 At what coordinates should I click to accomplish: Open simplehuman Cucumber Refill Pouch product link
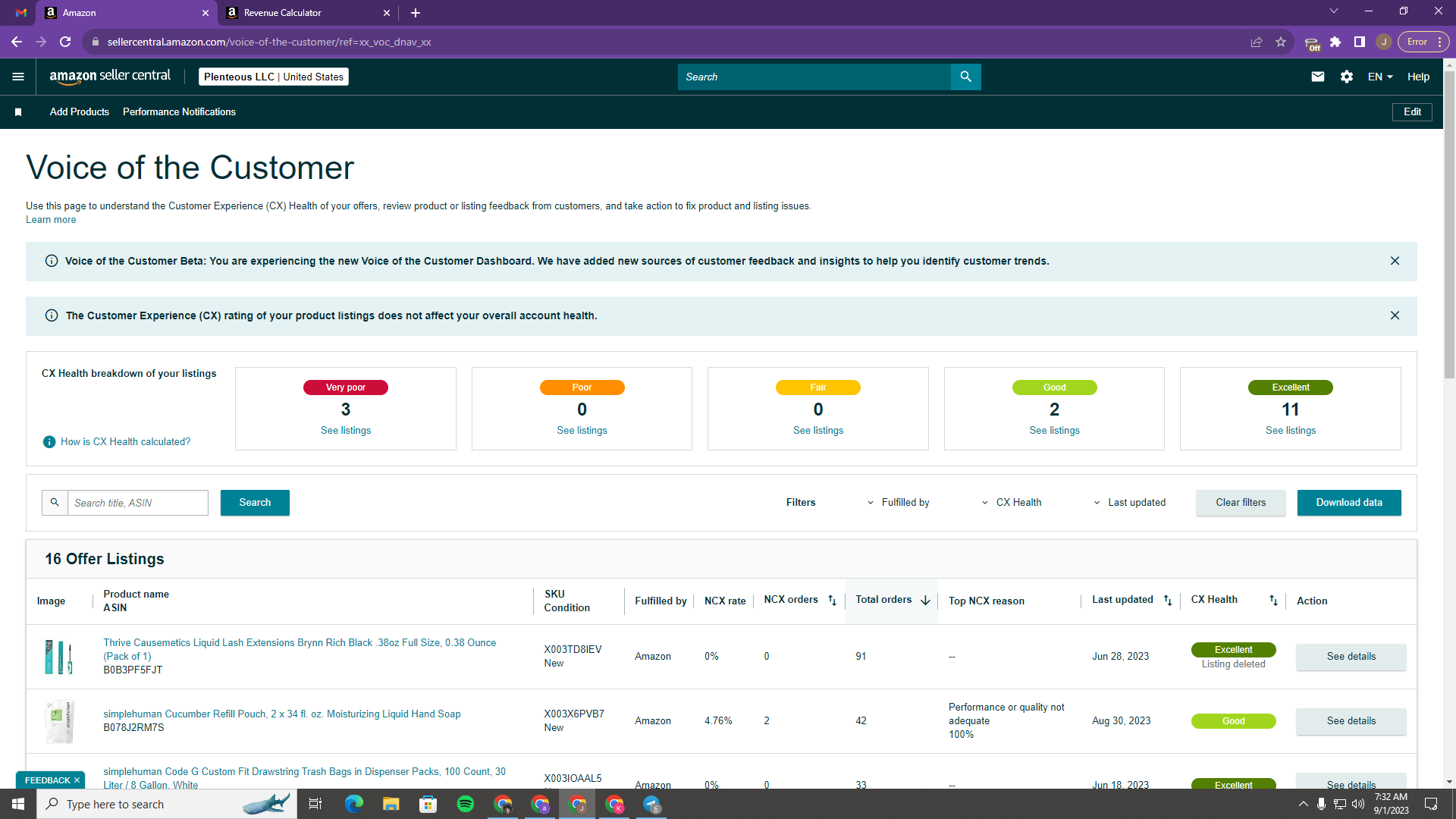tap(282, 714)
